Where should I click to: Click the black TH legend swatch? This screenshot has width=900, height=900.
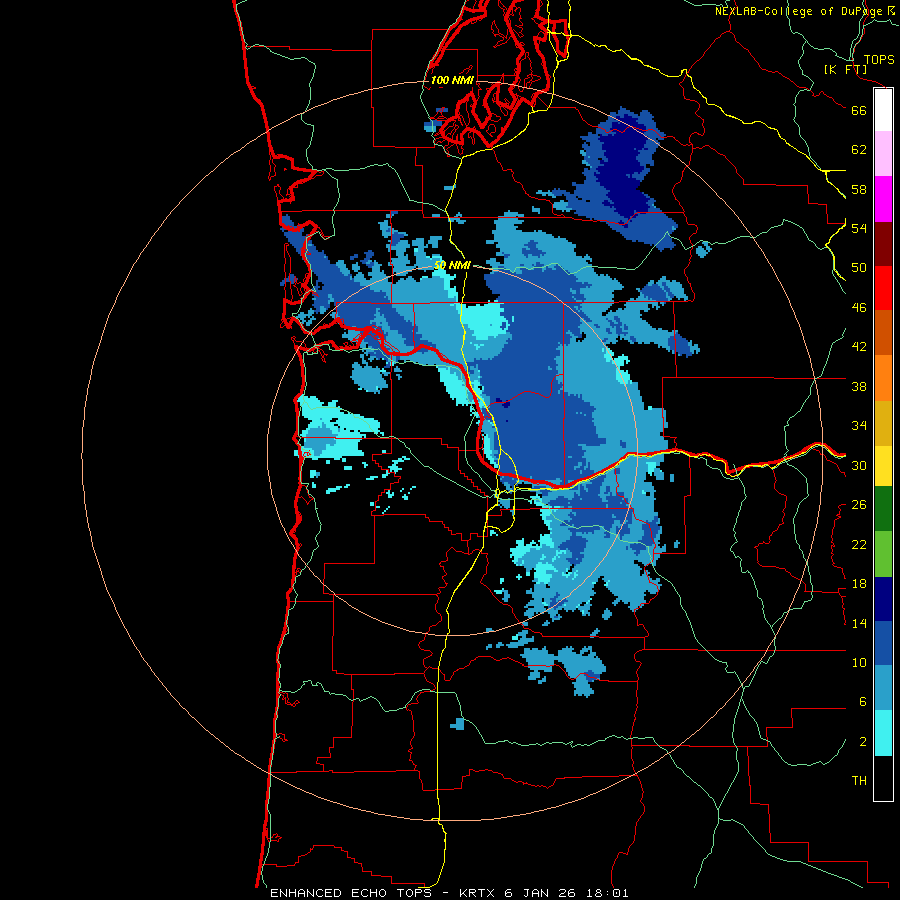click(883, 778)
